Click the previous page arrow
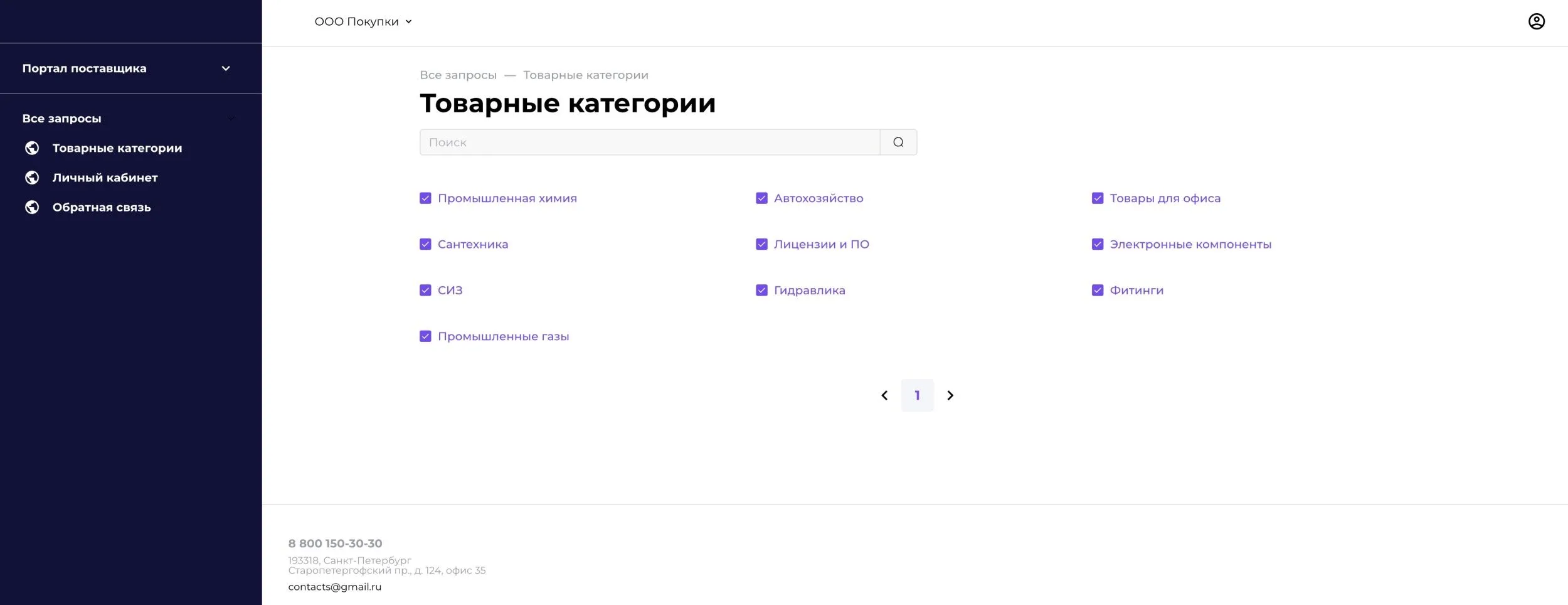1568x605 pixels. click(x=885, y=395)
